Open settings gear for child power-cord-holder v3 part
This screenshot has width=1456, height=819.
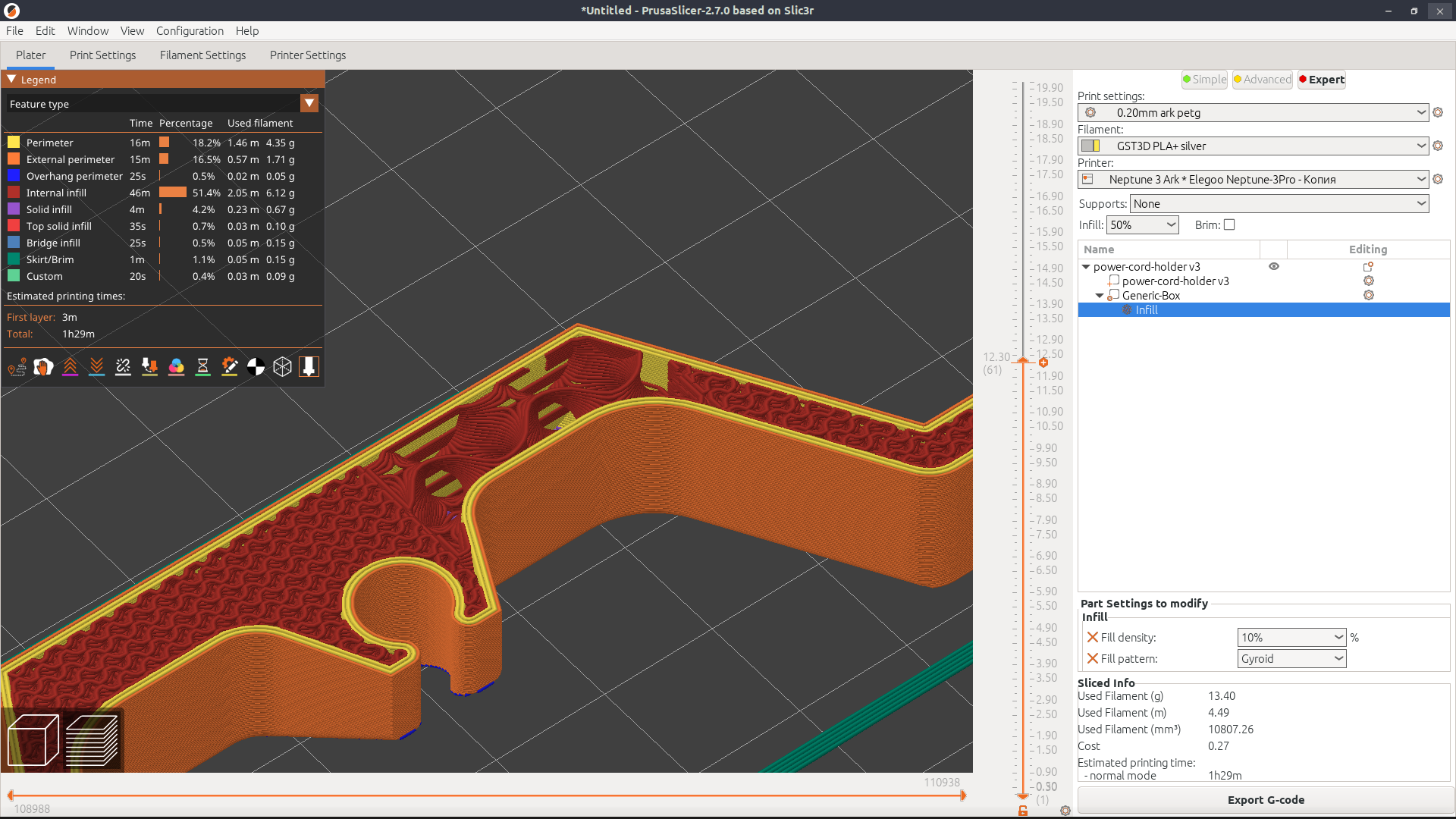pyautogui.click(x=1368, y=281)
